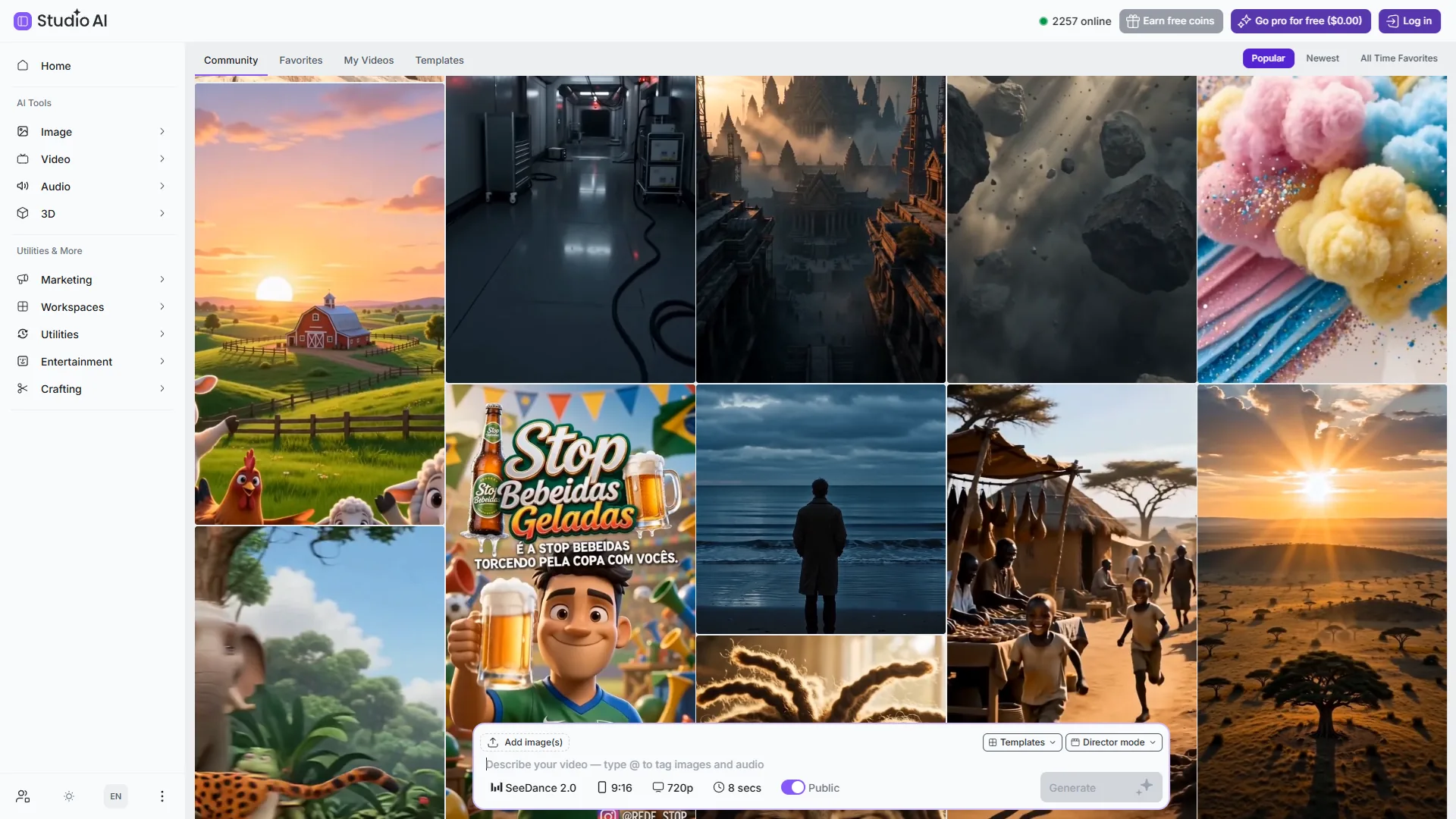Expand the Marketing submenu chevron
Screen dimensions: 1456x819
click(162, 279)
